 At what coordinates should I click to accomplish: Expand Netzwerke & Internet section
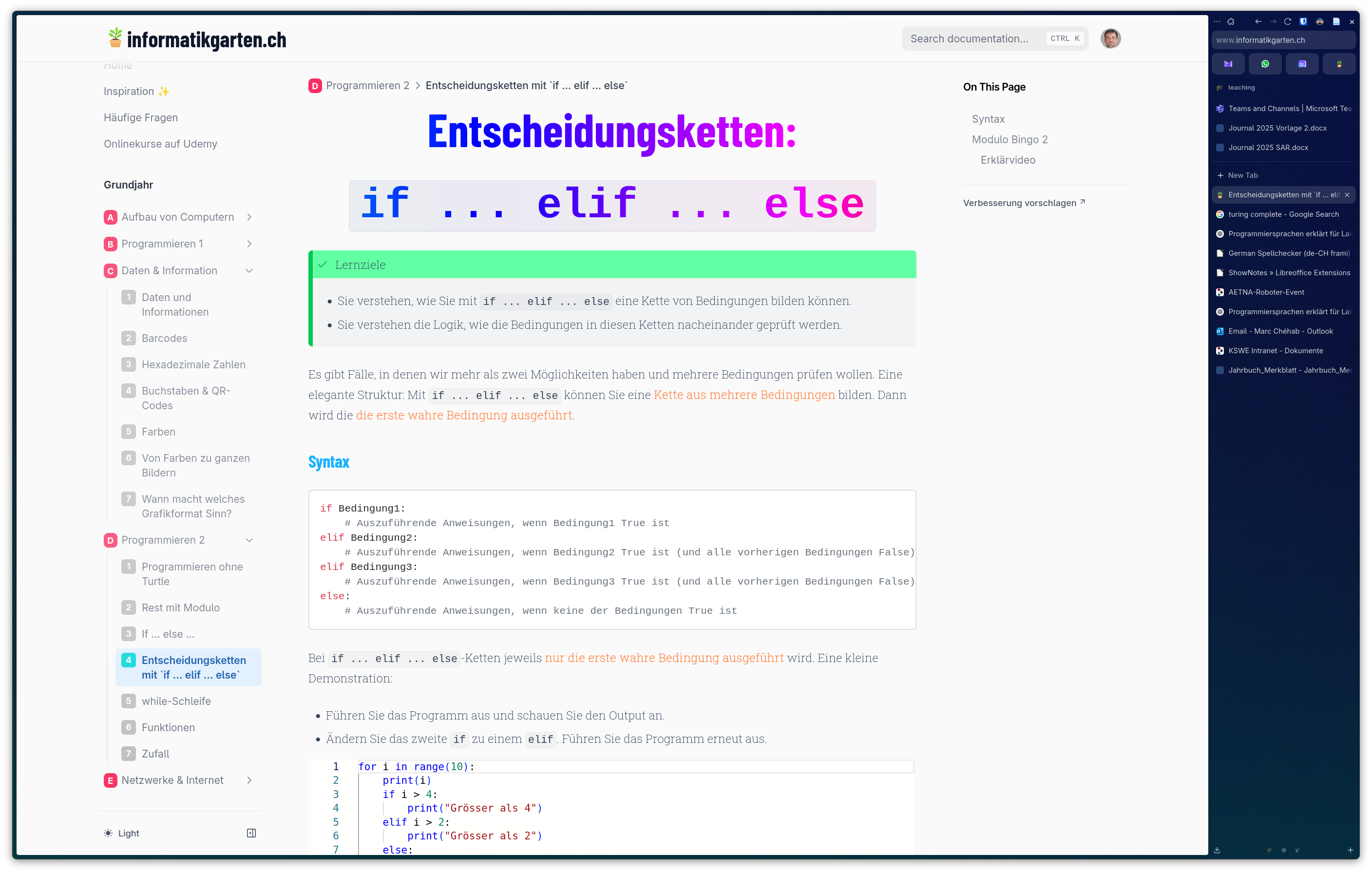click(249, 780)
